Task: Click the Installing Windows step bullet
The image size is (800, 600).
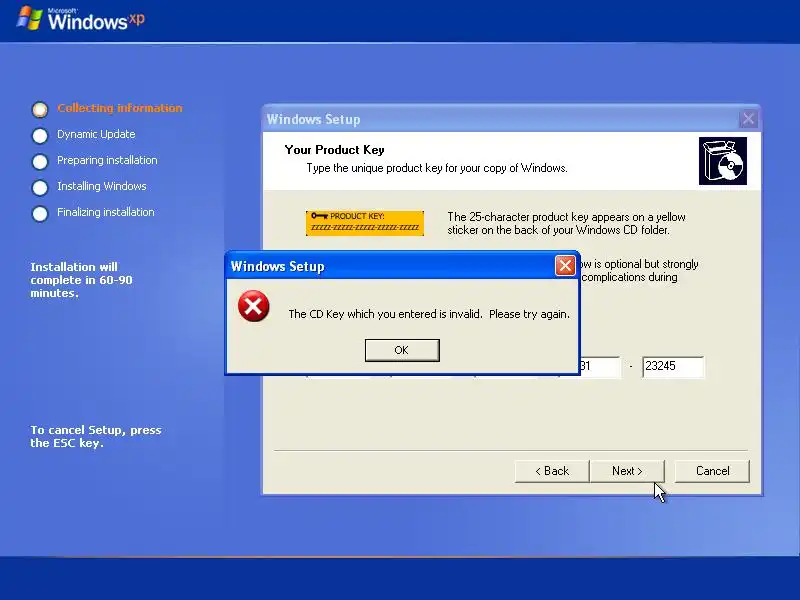Action: coord(40,187)
